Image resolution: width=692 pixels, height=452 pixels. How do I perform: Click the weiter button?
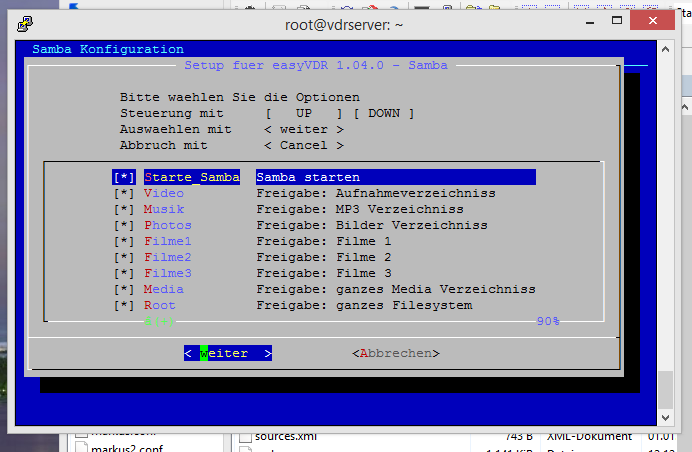(228, 353)
